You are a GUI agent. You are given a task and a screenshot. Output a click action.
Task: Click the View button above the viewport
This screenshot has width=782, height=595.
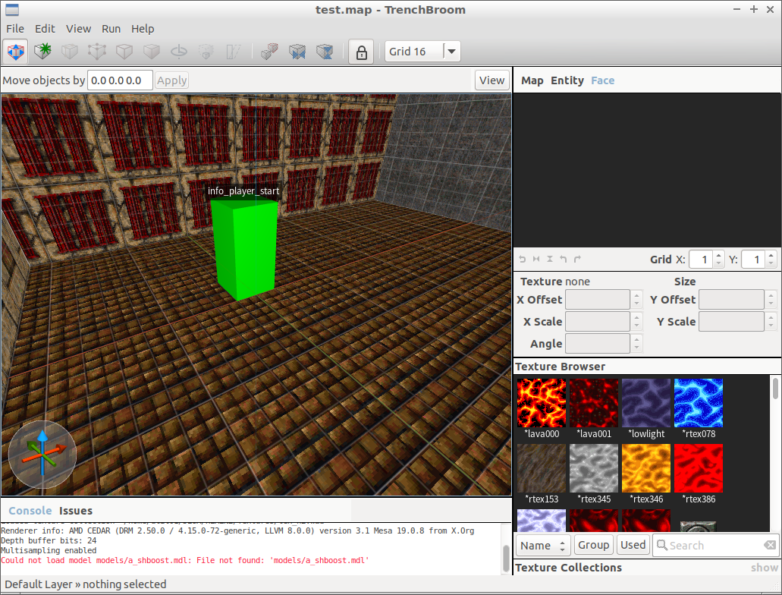coord(492,80)
